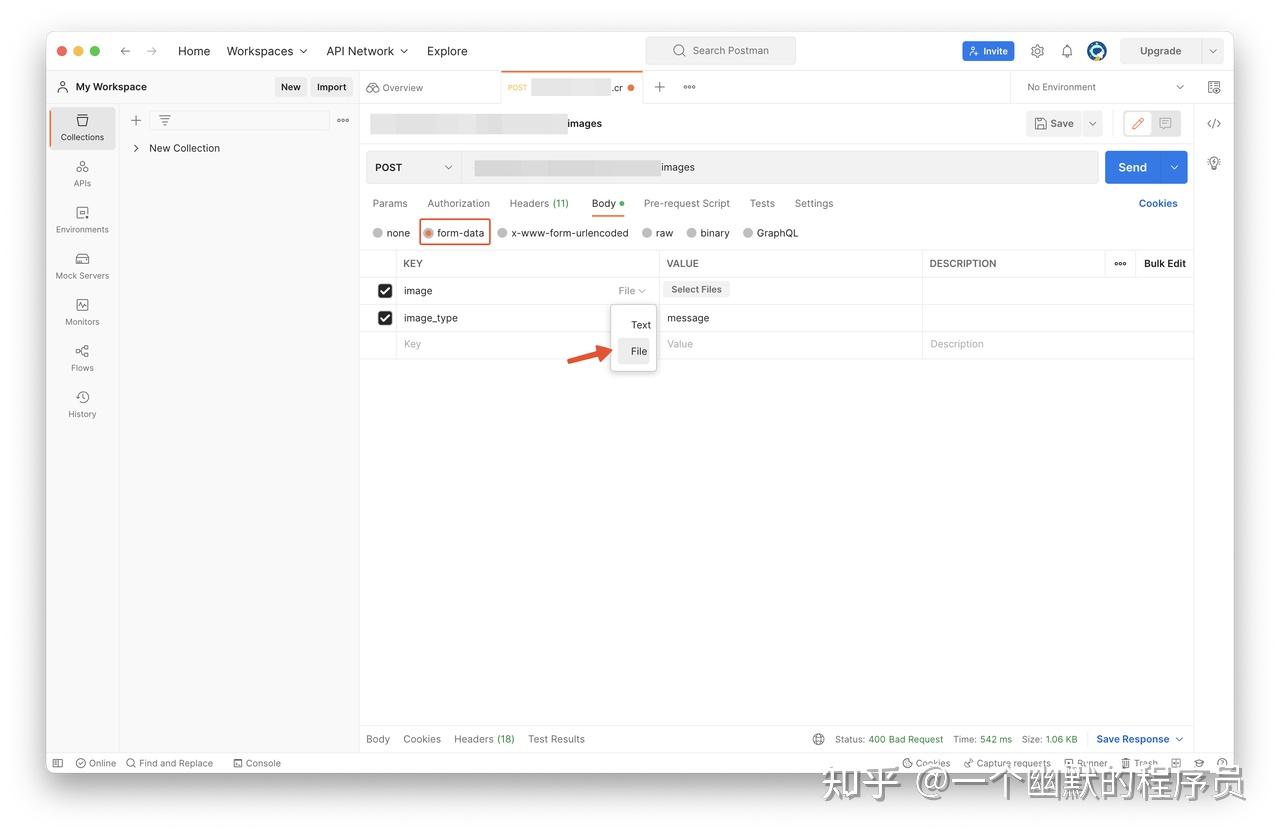Open the code snippet panel icon
Screen dimensions: 1280x834
pos(1214,124)
